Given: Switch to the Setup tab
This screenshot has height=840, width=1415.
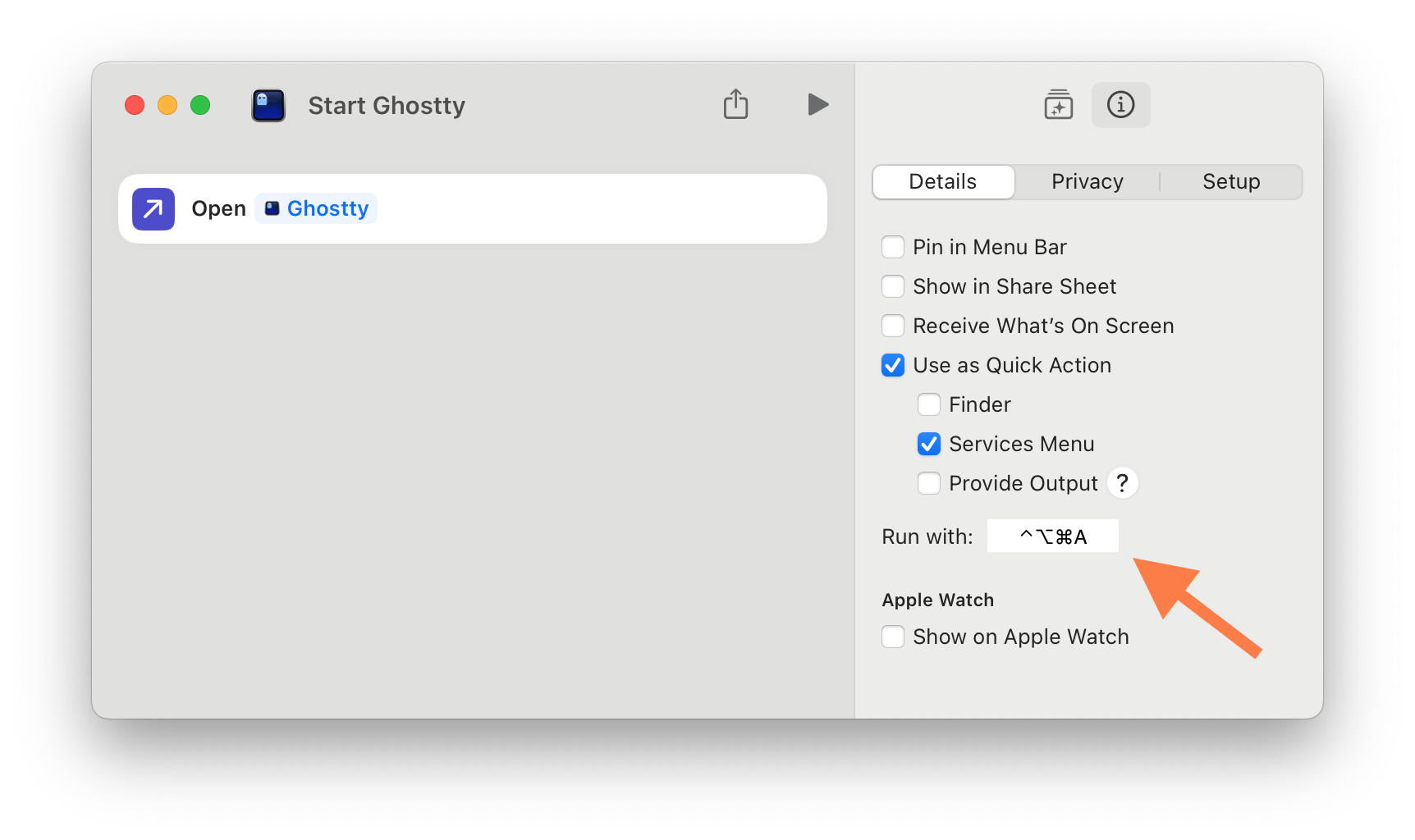Looking at the screenshot, I should (x=1230, y=182).
